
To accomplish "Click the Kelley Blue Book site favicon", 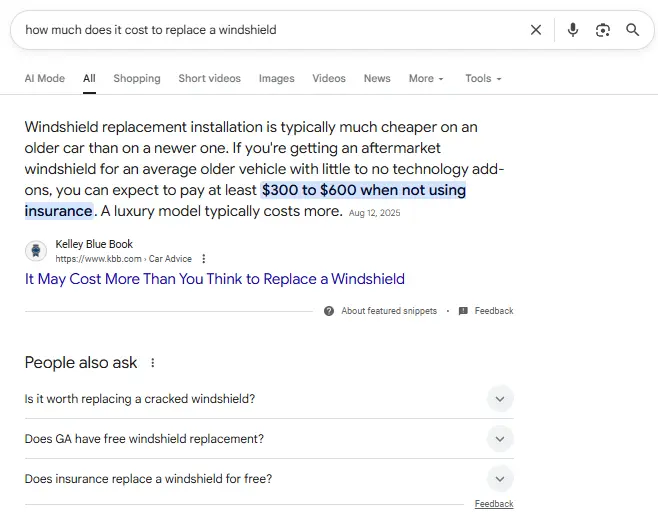I will (x=36, y=251).
